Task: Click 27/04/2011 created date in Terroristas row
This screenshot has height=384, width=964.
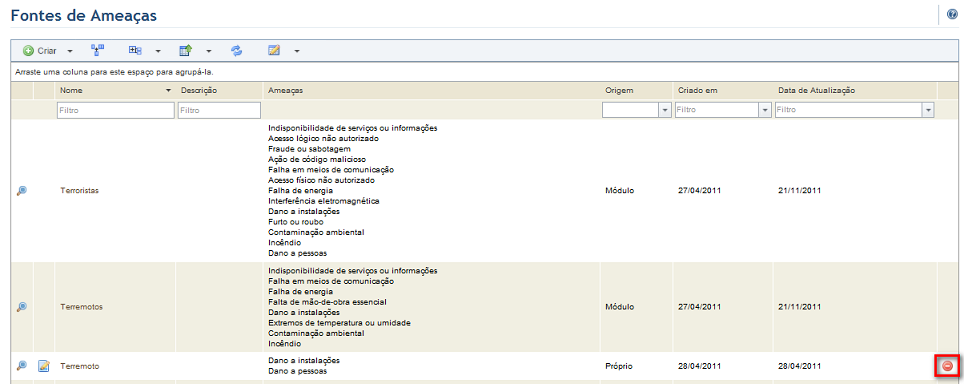Action: (x=699, y=190)
